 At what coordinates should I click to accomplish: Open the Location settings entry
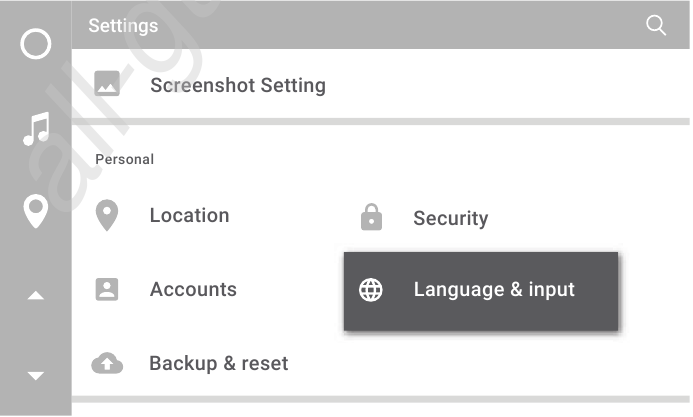point(190,216)
